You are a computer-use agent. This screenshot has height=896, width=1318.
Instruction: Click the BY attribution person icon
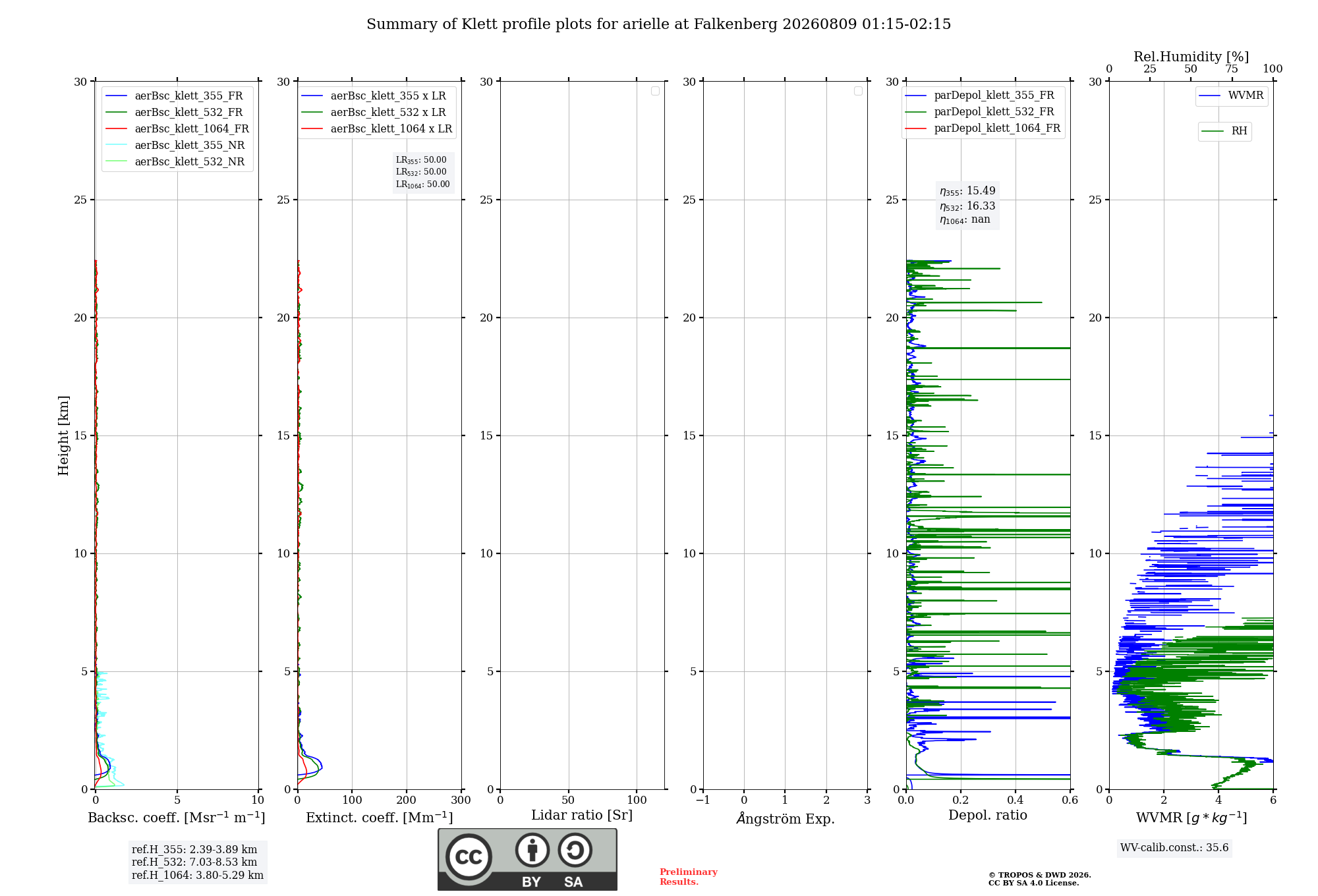pos(532,851)
